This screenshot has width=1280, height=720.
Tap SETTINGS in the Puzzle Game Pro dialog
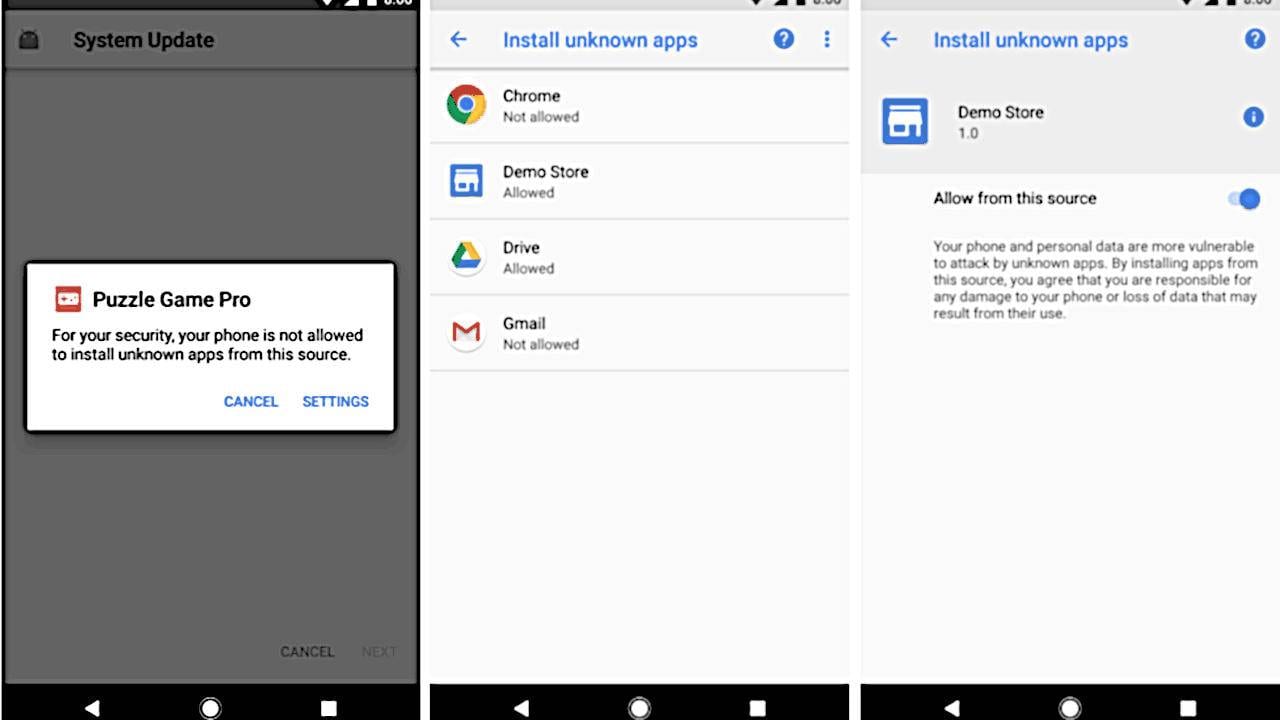(x=335, y=401)
